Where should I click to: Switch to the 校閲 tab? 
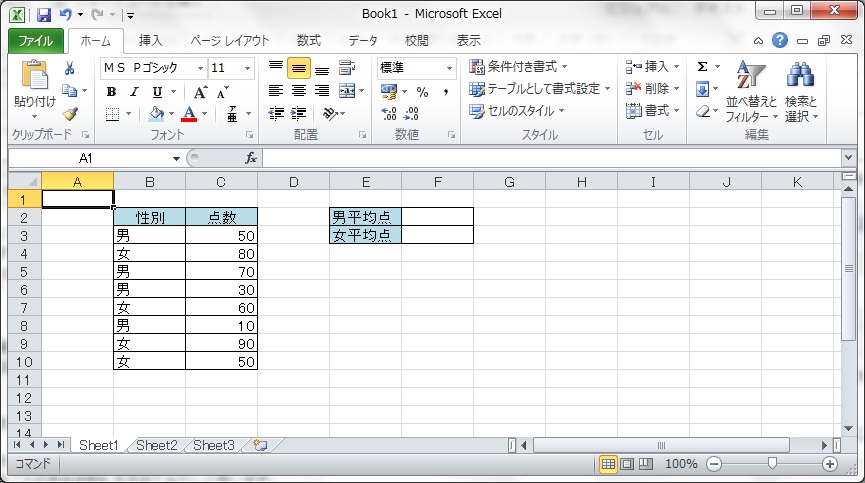pyautogui.click(x=417, y=41)
